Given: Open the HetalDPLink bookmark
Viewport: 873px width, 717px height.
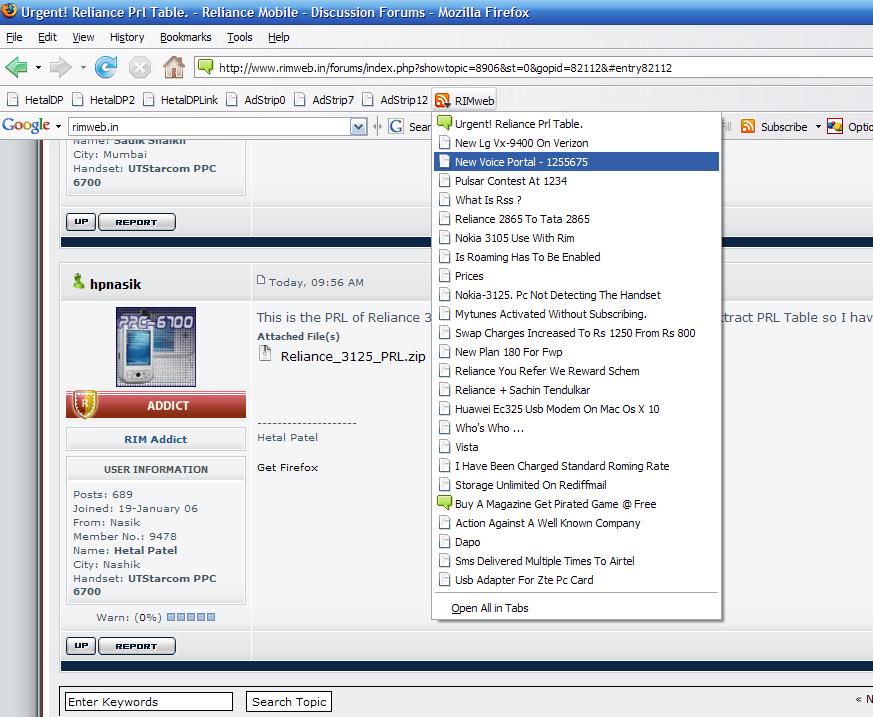Looking at the screenshot, I should tap(180, 100).
